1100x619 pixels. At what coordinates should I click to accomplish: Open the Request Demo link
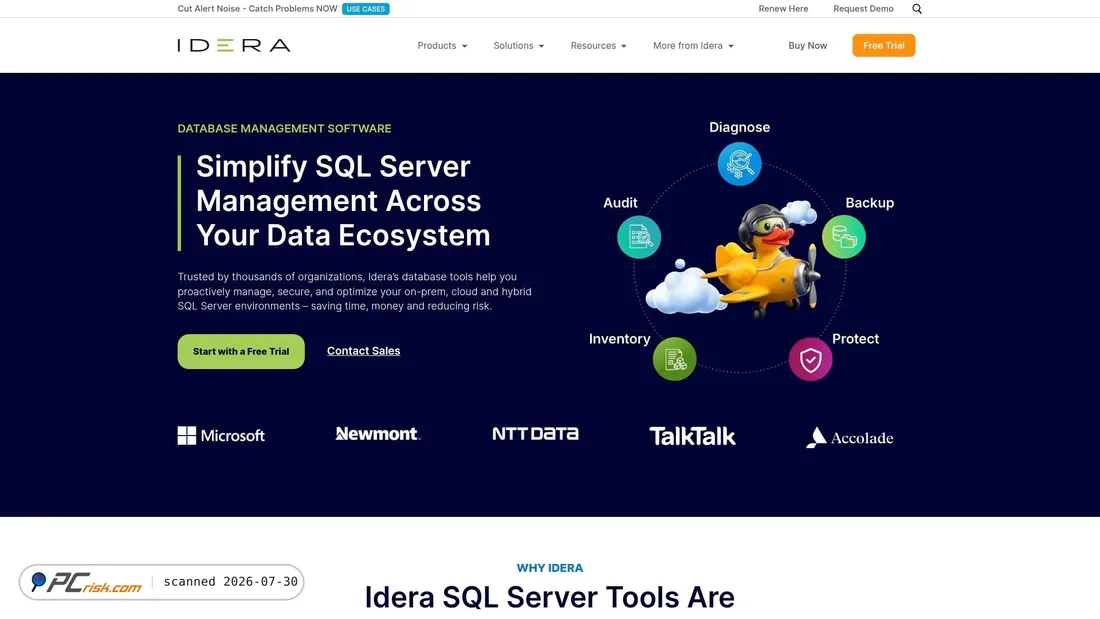pyautogui.click(x=863, y=9)
